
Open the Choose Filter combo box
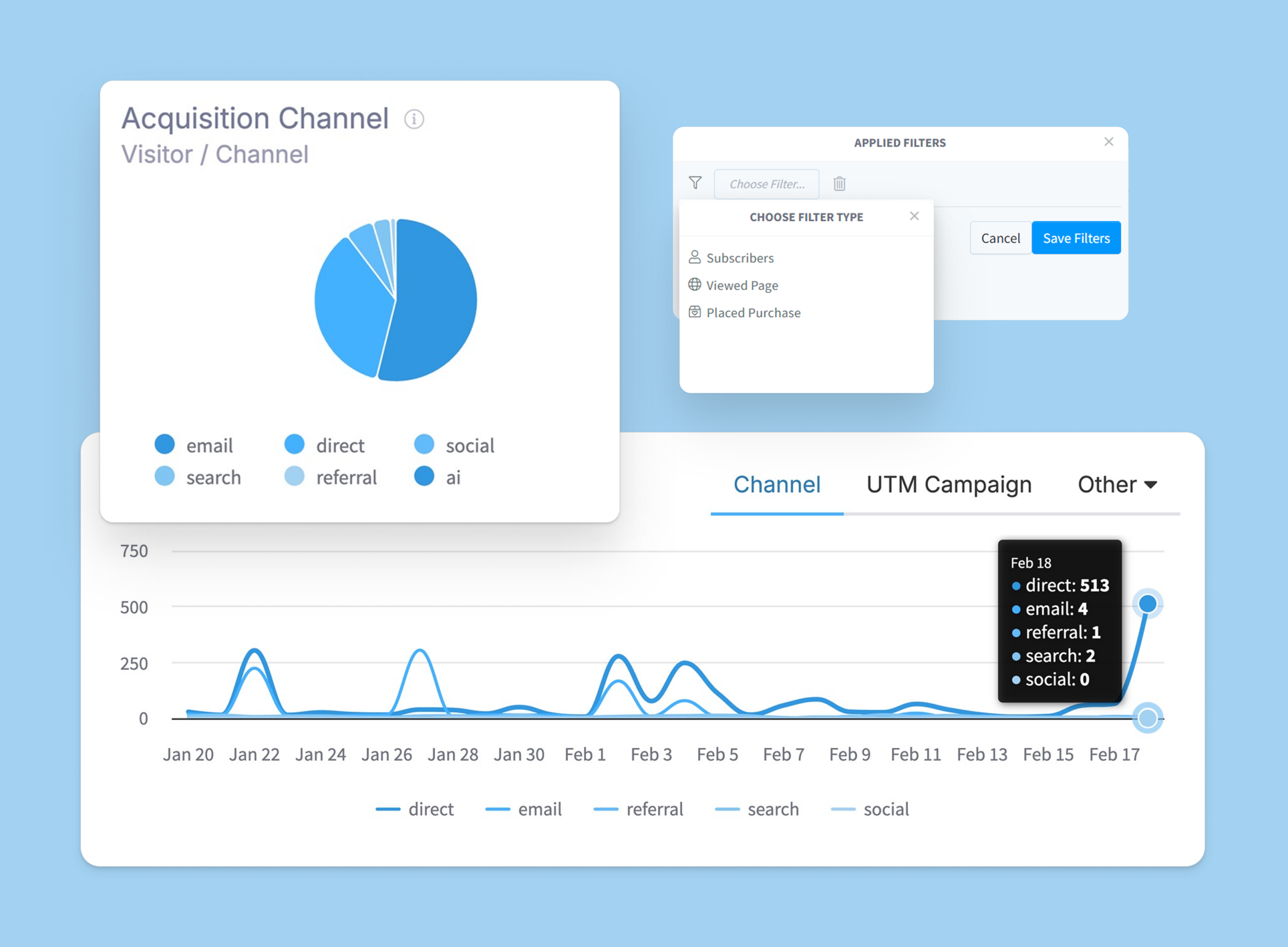(767, 184)
